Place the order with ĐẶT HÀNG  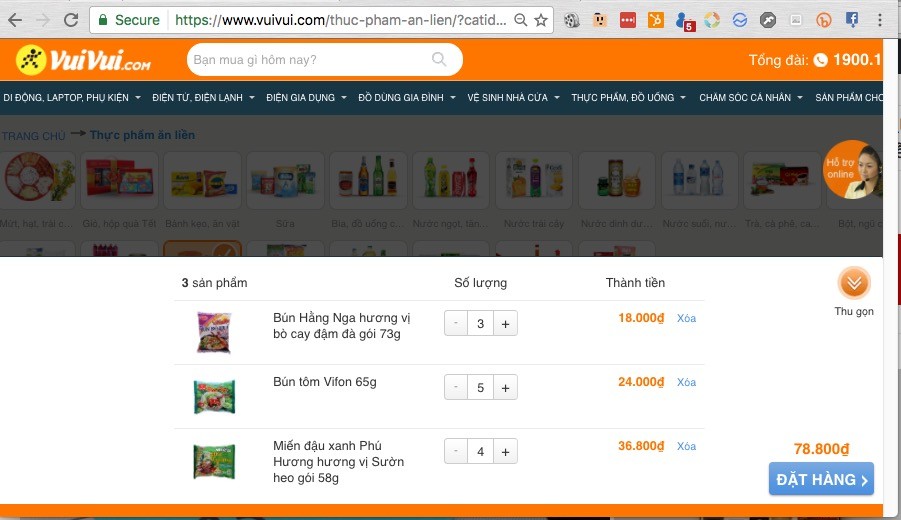tap(821, 479)
